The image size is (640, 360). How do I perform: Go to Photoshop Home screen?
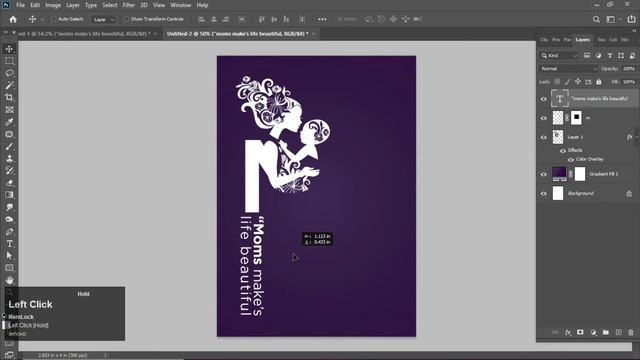pos(13,19)
